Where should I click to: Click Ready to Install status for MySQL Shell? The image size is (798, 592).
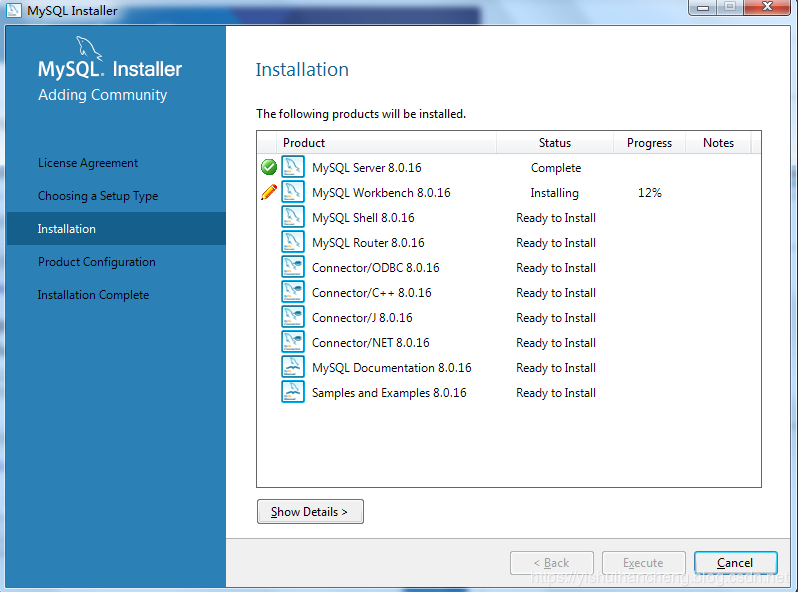tap(556, 218)
